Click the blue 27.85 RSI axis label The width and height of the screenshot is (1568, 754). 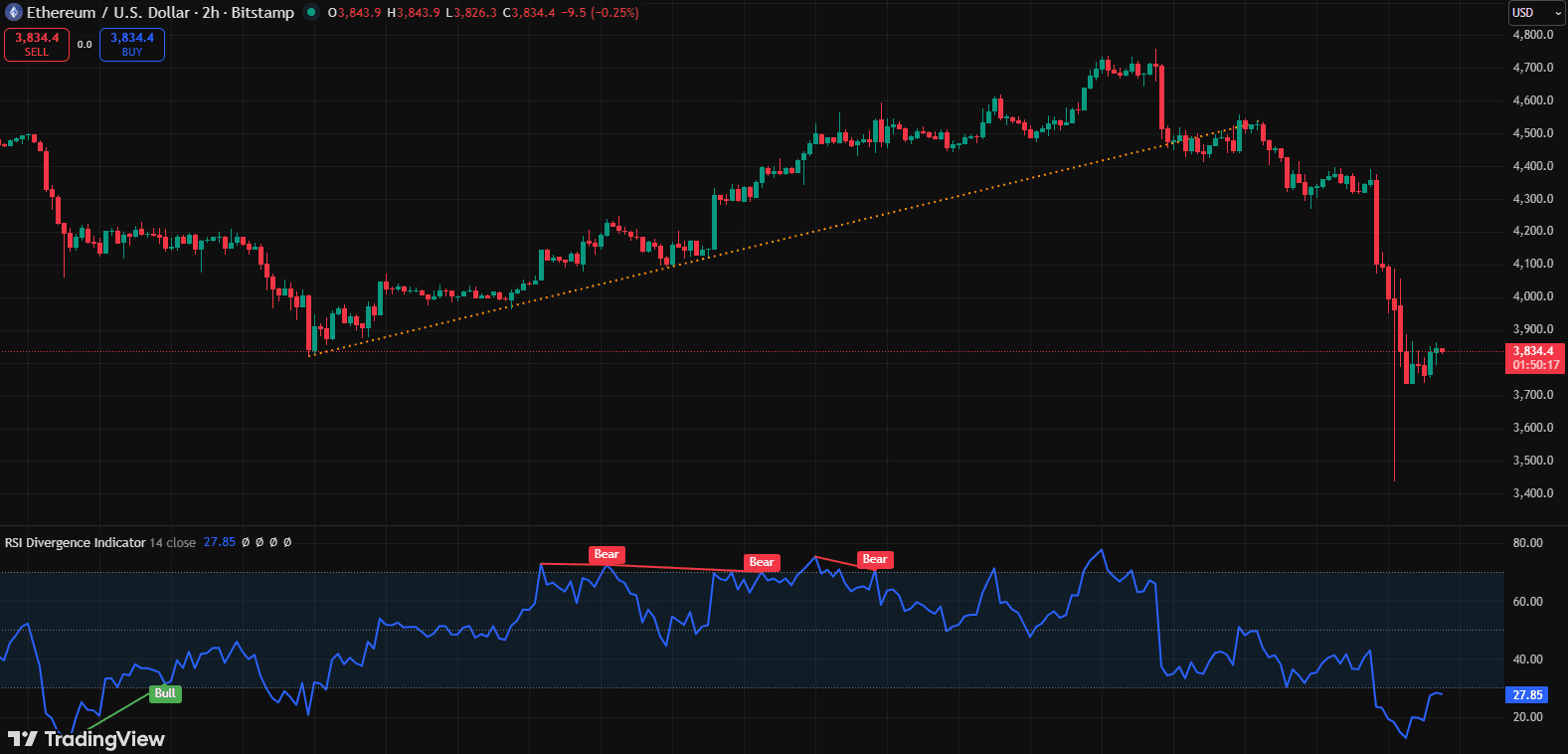coord(1526,695)
